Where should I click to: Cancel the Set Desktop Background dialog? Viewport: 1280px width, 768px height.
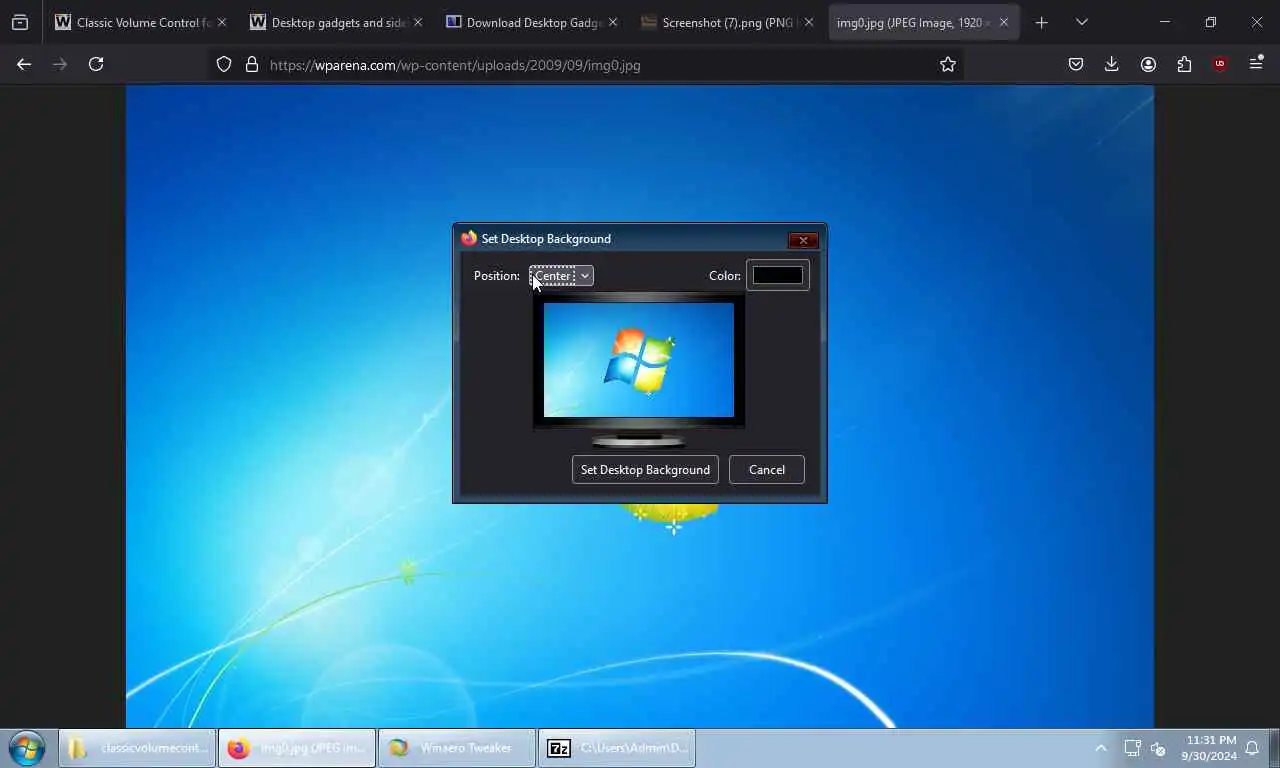(x=767, y=470)
